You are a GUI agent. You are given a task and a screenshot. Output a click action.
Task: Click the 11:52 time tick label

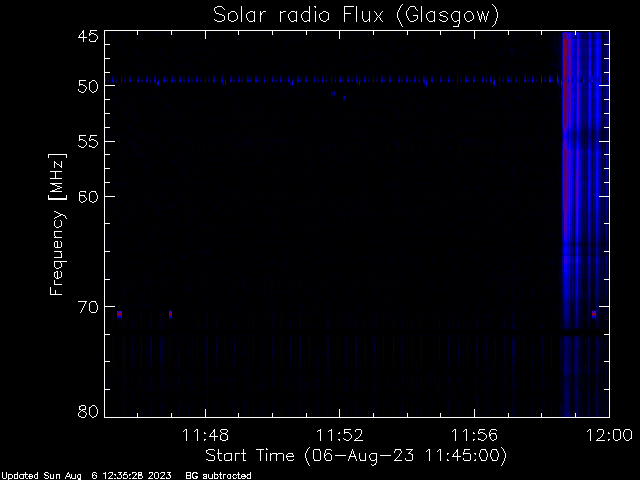coord(340,435)
